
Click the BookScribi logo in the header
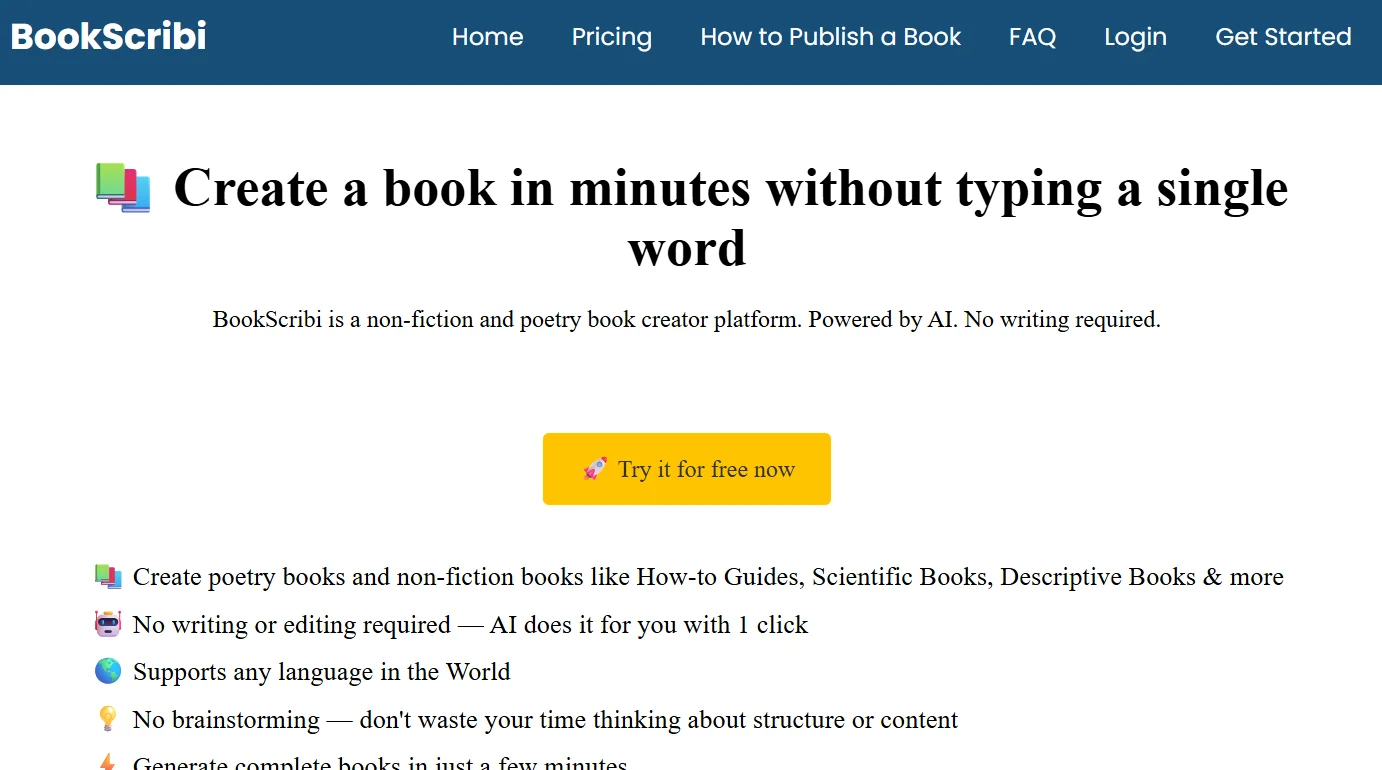pos(107,36)
